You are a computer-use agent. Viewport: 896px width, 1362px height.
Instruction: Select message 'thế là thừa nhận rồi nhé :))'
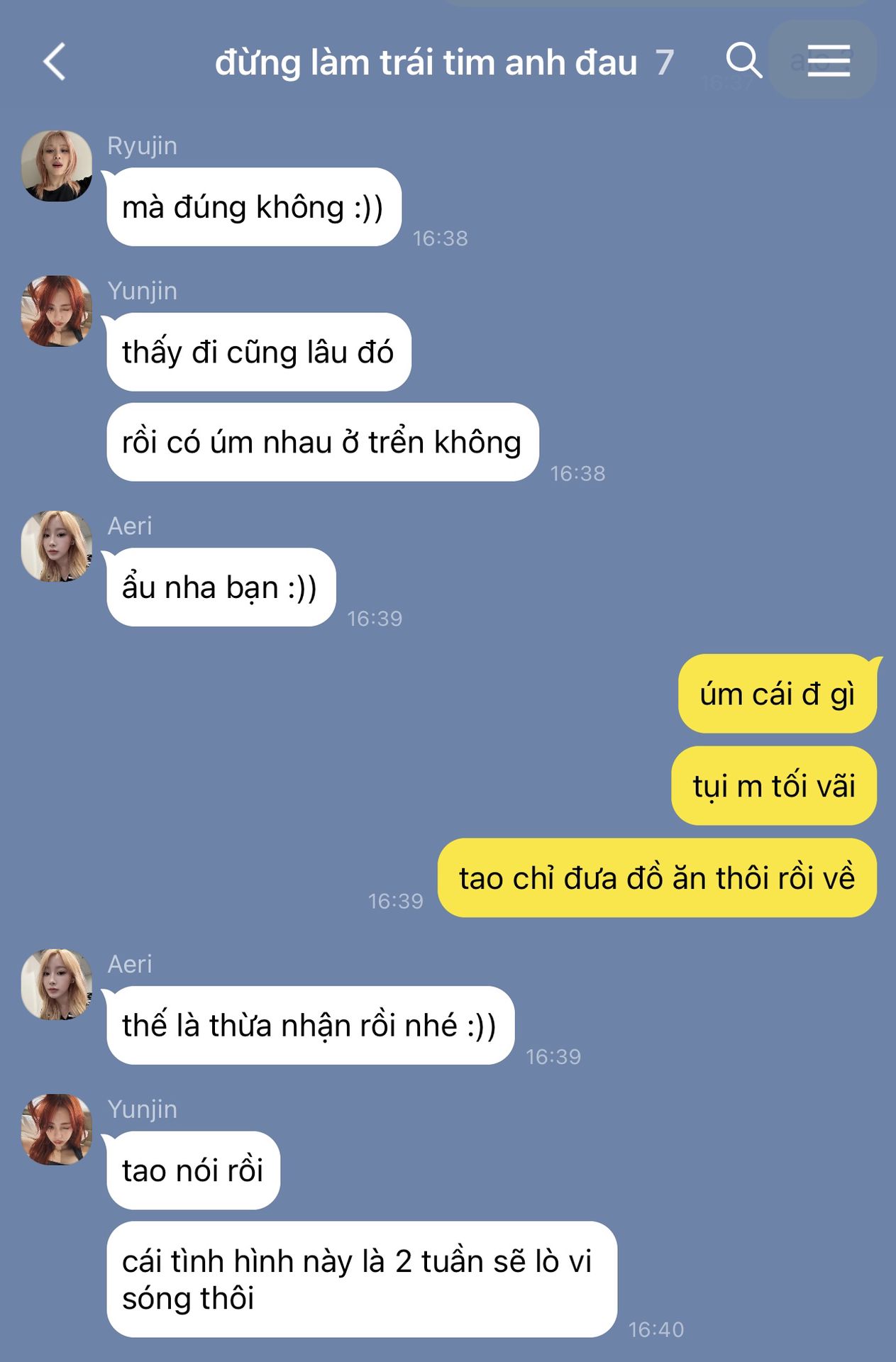click(310, 1025)
